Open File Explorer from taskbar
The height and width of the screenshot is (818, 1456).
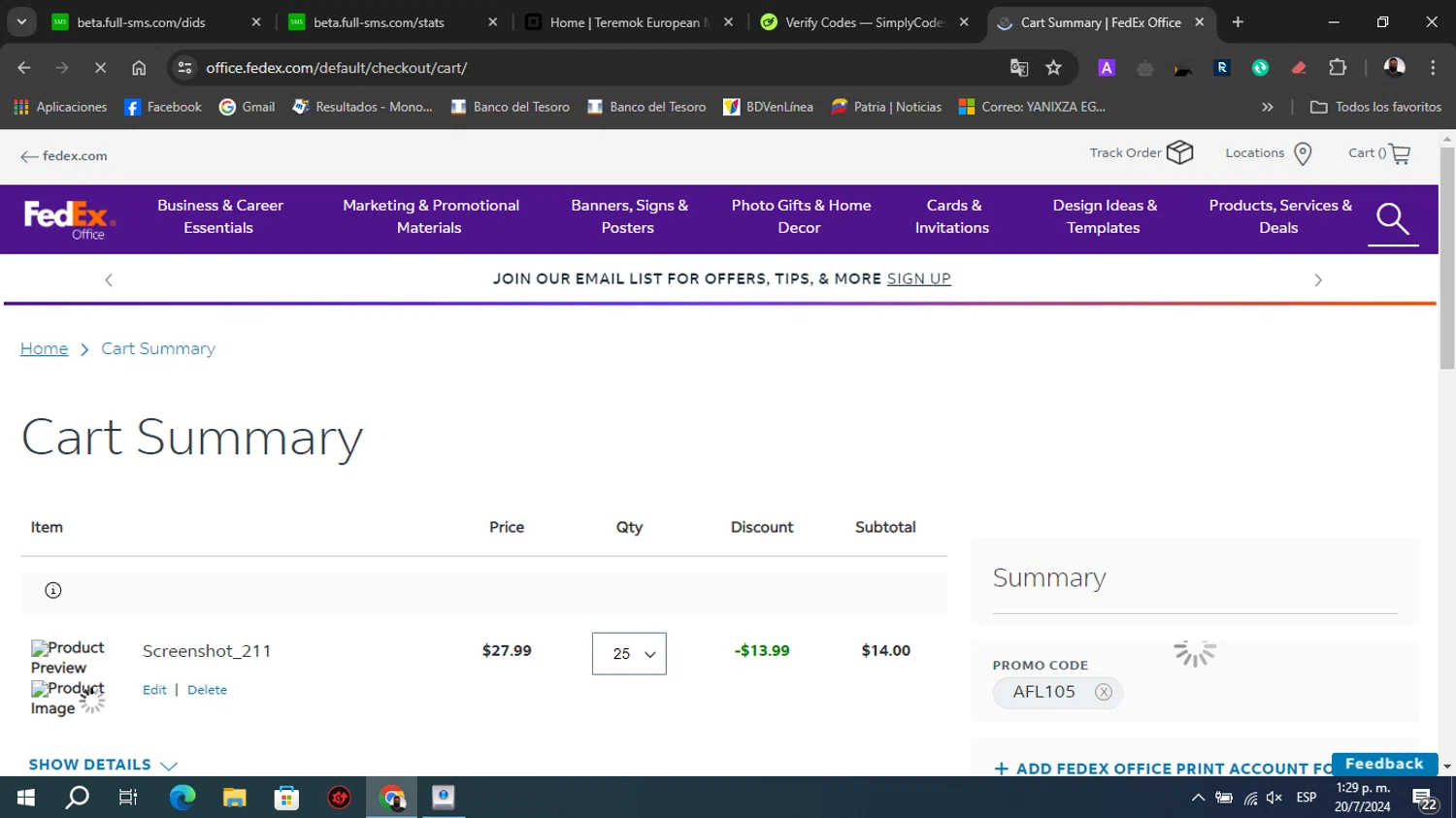pyautogui.click(x=235, y=798)
